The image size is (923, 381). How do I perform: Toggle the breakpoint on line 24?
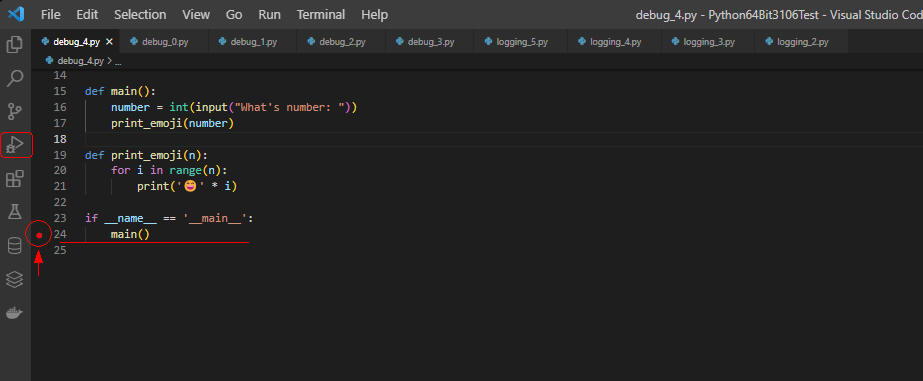39,236
